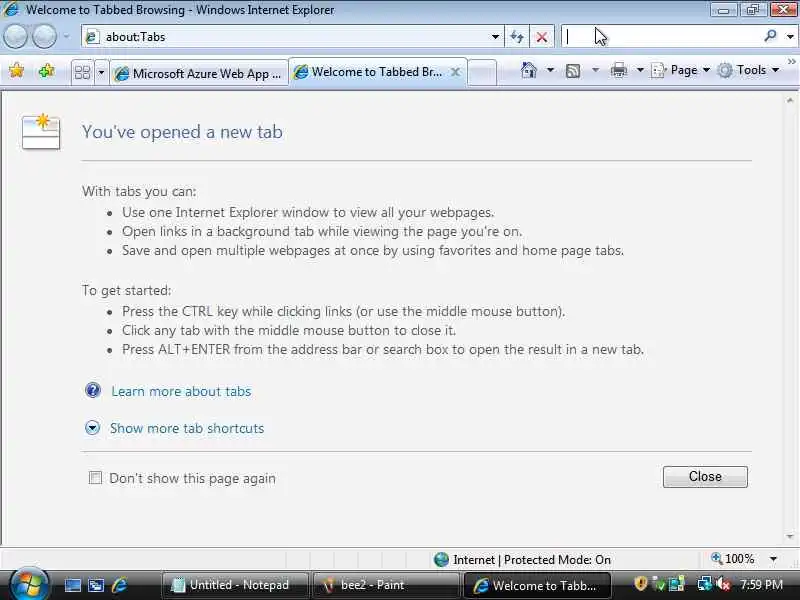Open the Favorites Center star icon

[x=17, y=70]
